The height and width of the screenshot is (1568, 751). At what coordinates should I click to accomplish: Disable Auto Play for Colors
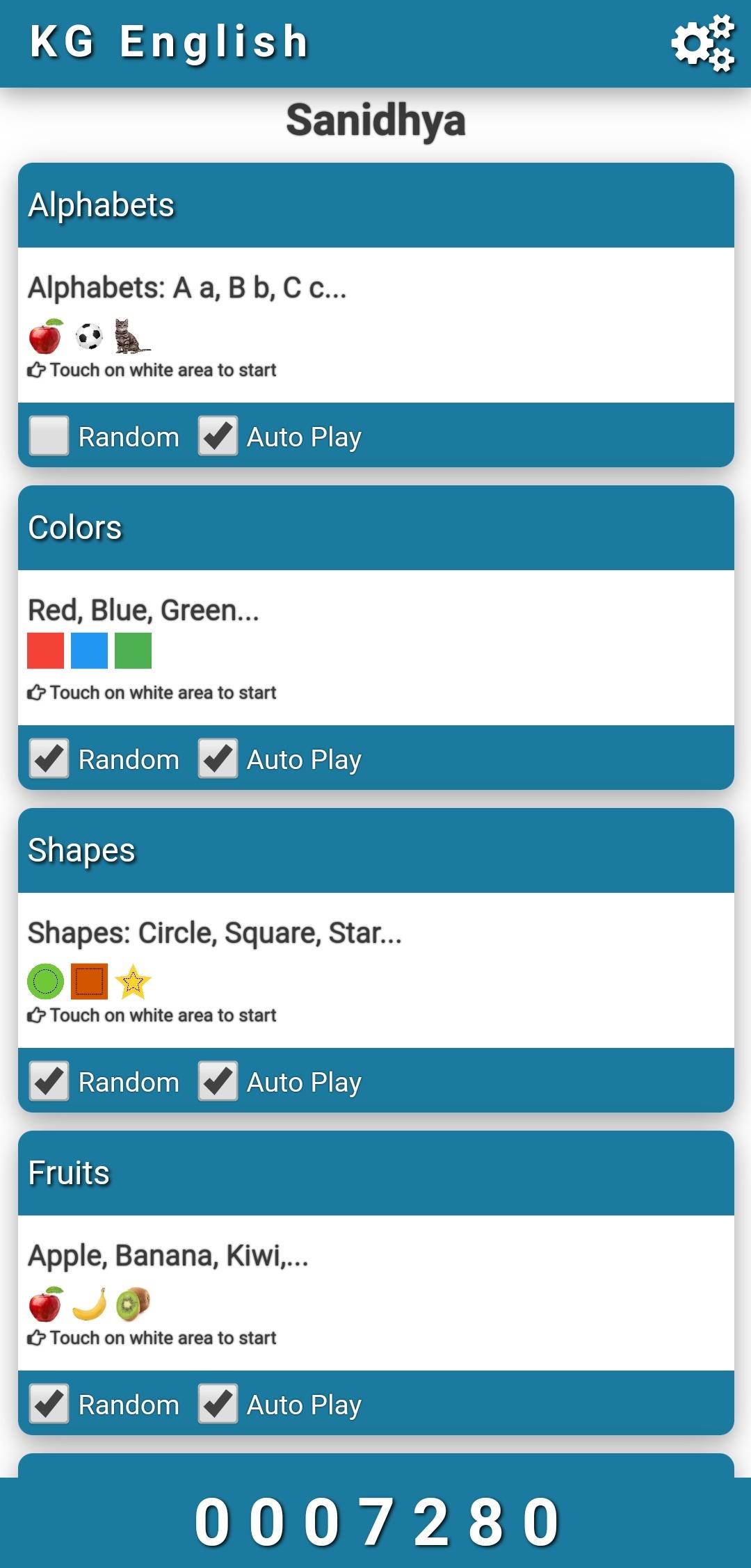[218, 759]
